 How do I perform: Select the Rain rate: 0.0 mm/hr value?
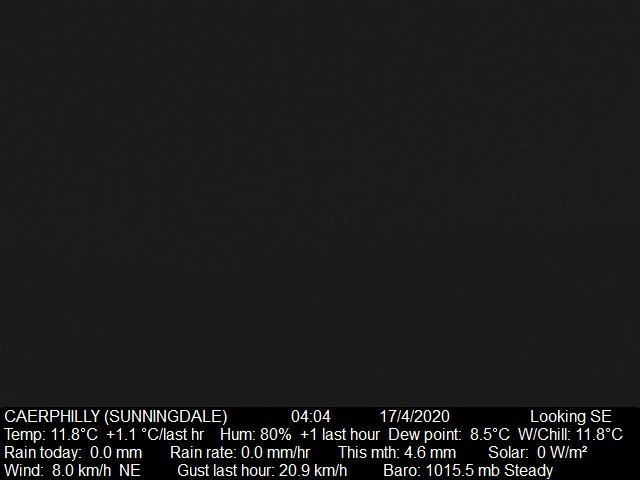(240, 453)
